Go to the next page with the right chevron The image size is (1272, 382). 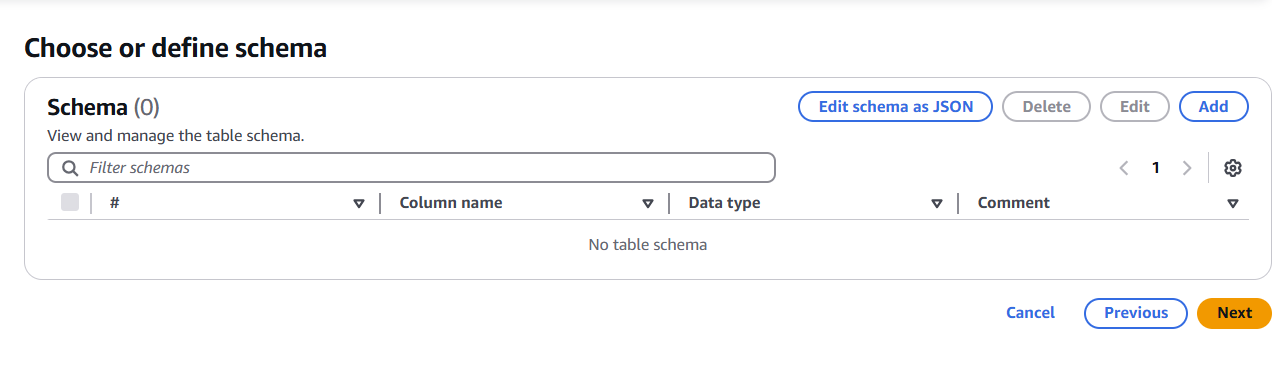click(1187, 168)
